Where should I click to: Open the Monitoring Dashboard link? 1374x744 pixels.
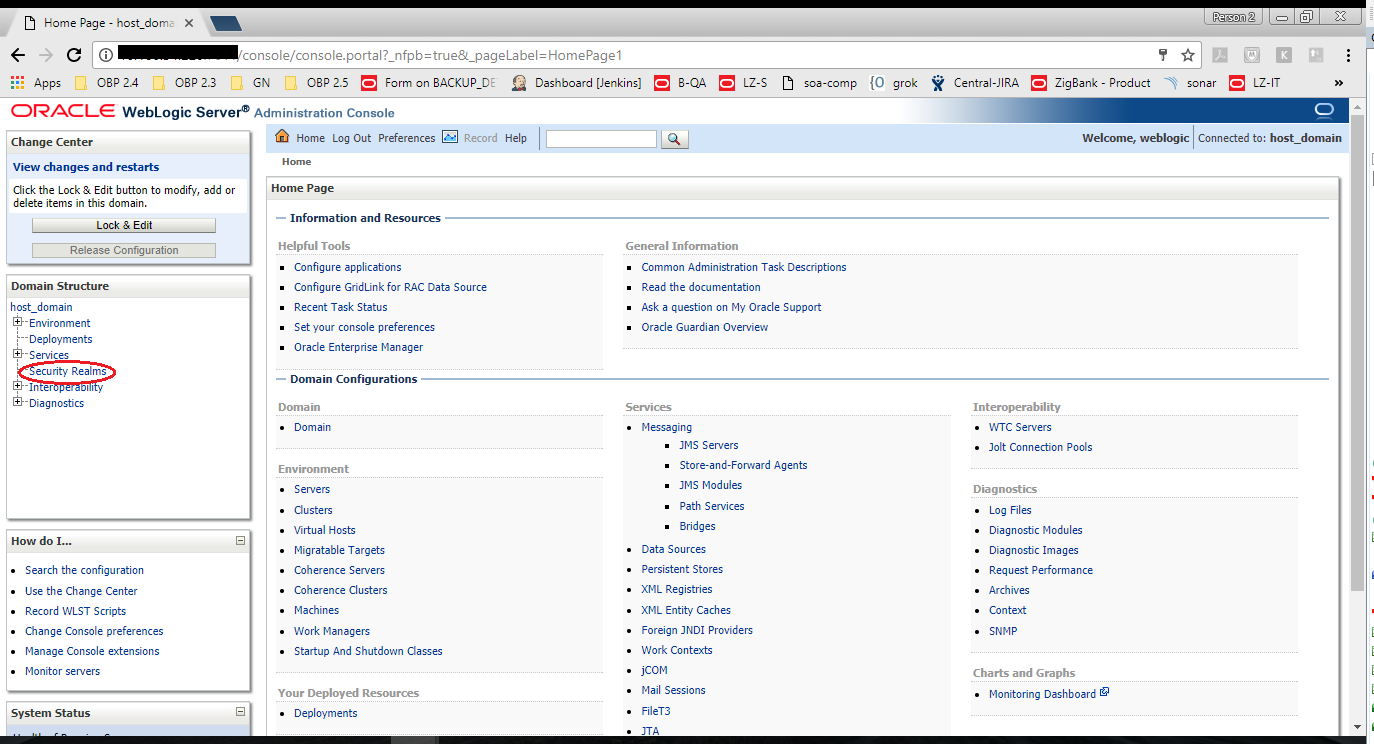coord(1042,694)
